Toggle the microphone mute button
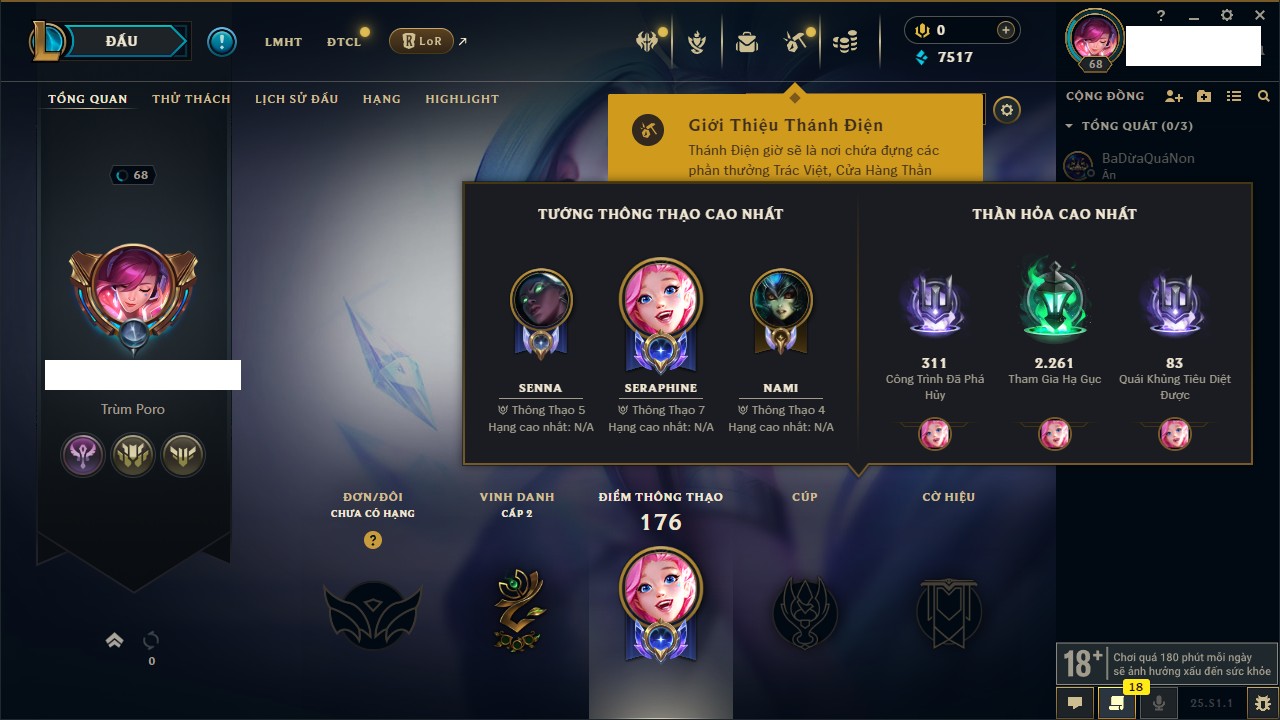This screenshot has width=1280, height=720. coord(1160,703)
